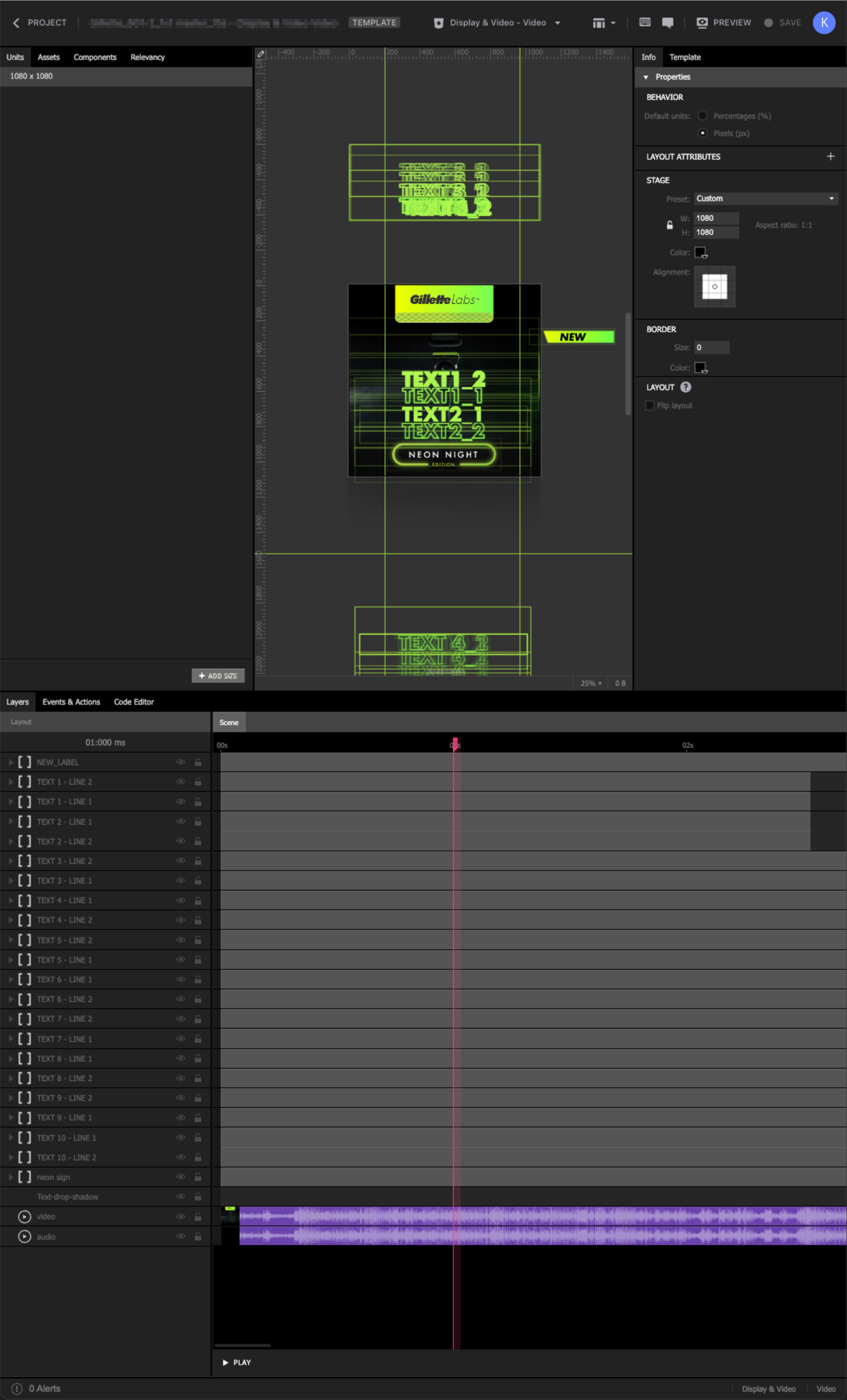The image size is (847, 1400).
Task: Switch to the Relevancy tab
Action: (x=148, y=57)
